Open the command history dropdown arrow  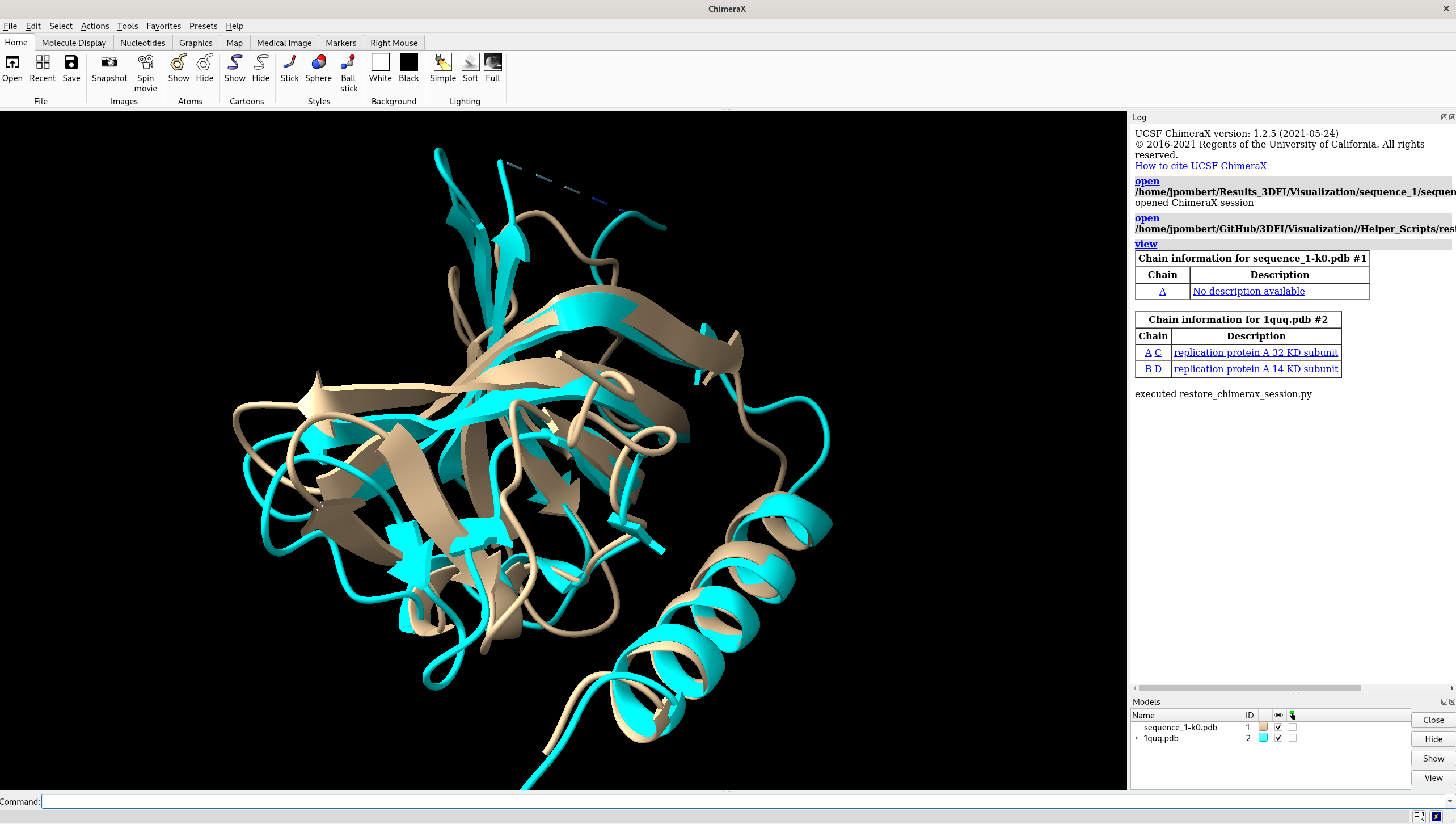click(1450, 801)
